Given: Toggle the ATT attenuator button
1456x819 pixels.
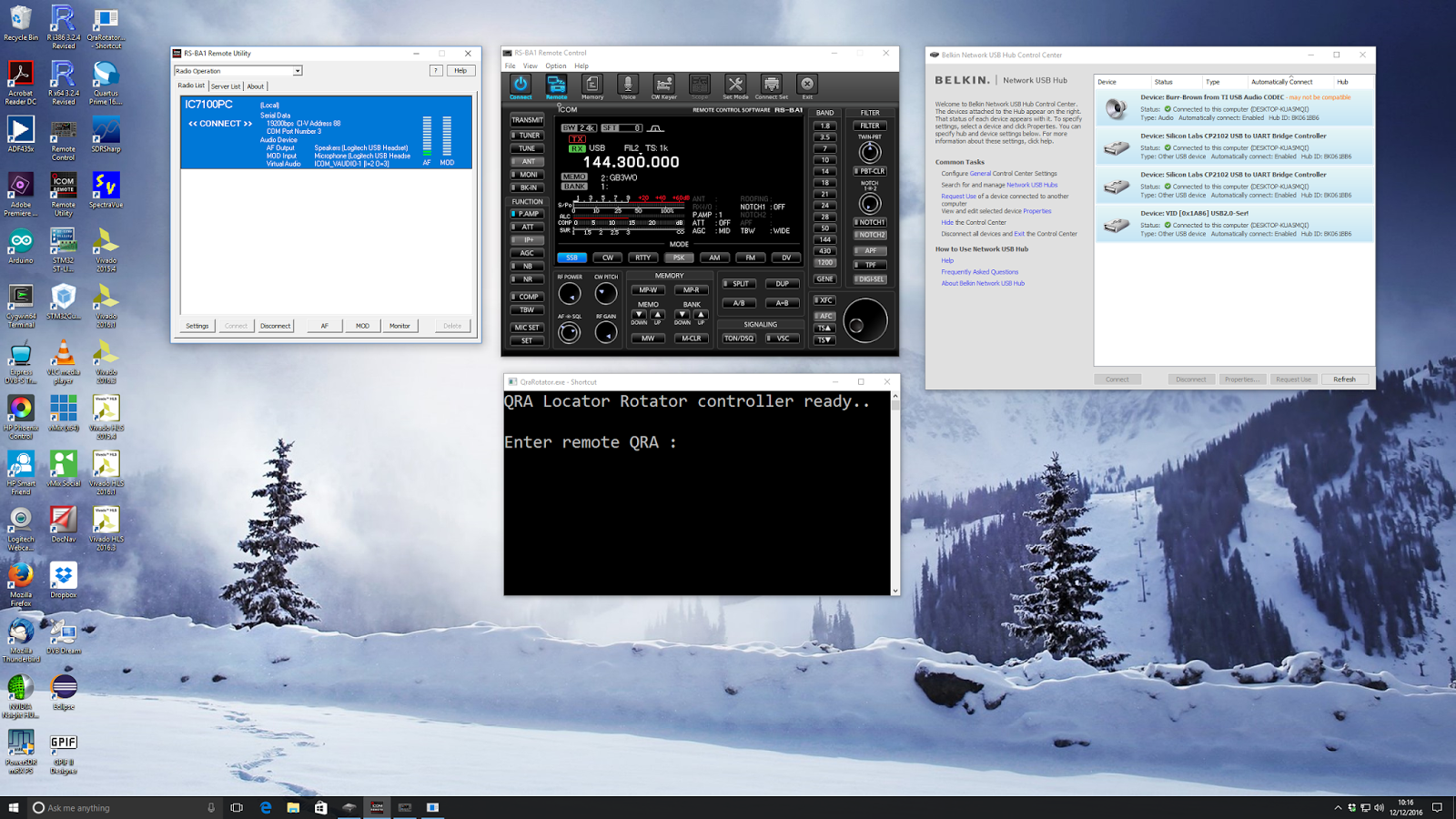Looking at the screenshot, I should 527,227.
